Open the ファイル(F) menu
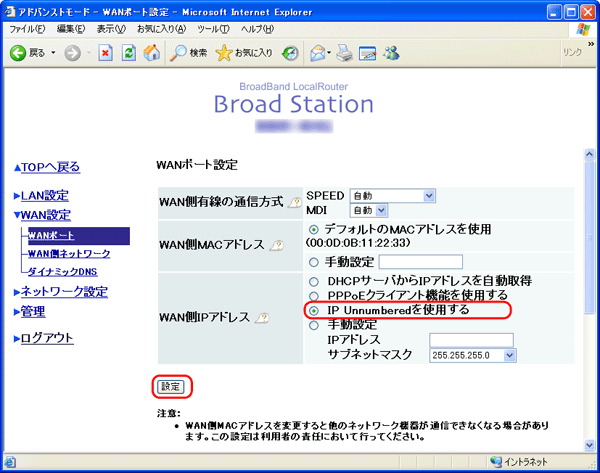 click(27, 29)
